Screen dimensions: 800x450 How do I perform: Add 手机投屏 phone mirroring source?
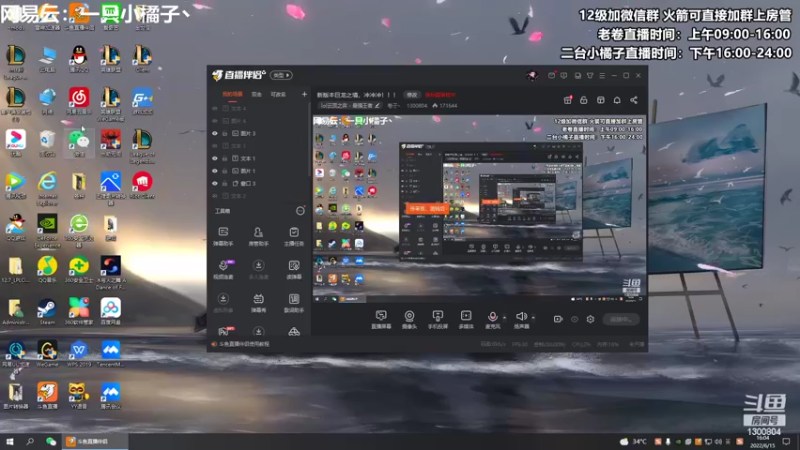tap(437, 319)
